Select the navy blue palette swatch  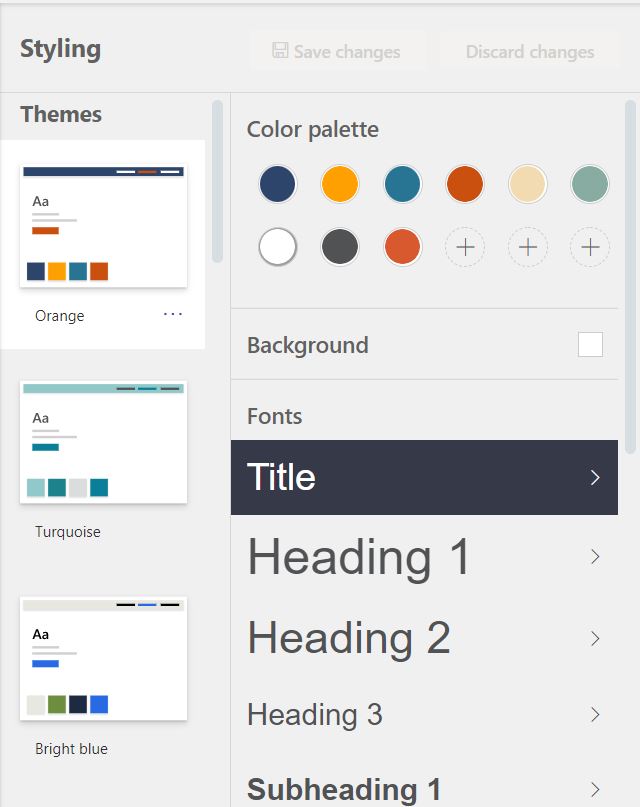pyautogui.click(x=277, y=184)
